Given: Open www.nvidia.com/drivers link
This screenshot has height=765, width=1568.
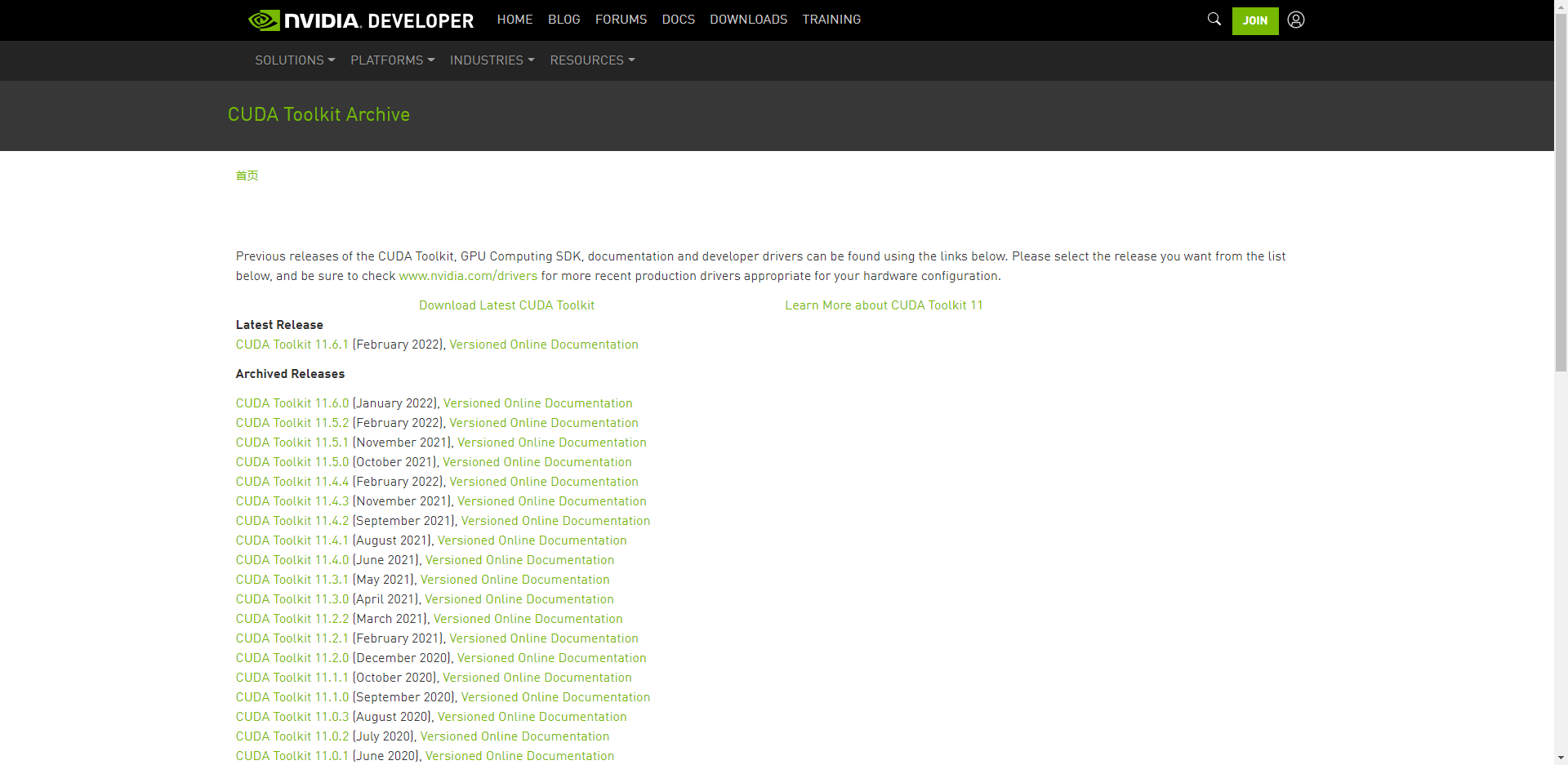Looking at the screenshot, I should 467,275.
